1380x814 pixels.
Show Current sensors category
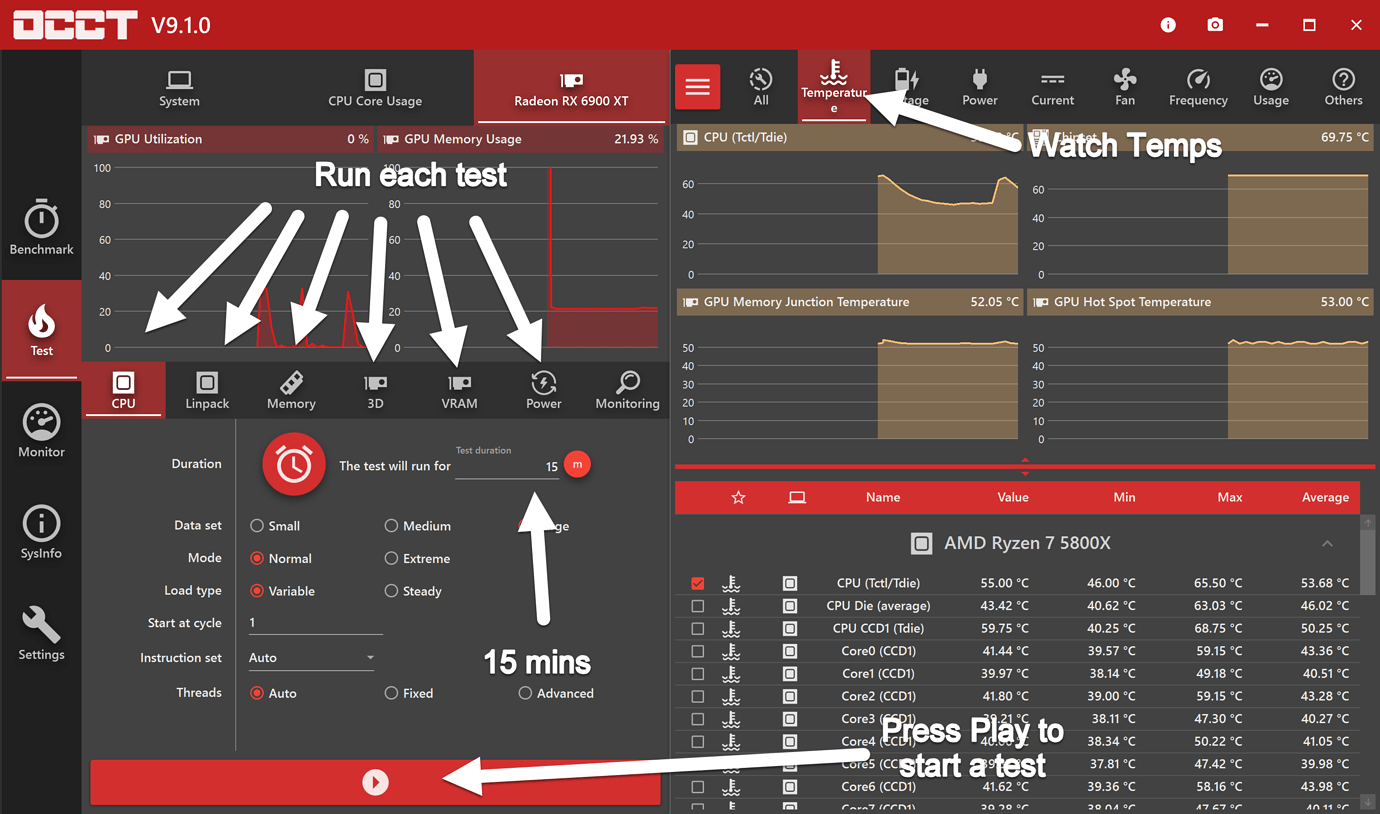(x=1052, y=87)
